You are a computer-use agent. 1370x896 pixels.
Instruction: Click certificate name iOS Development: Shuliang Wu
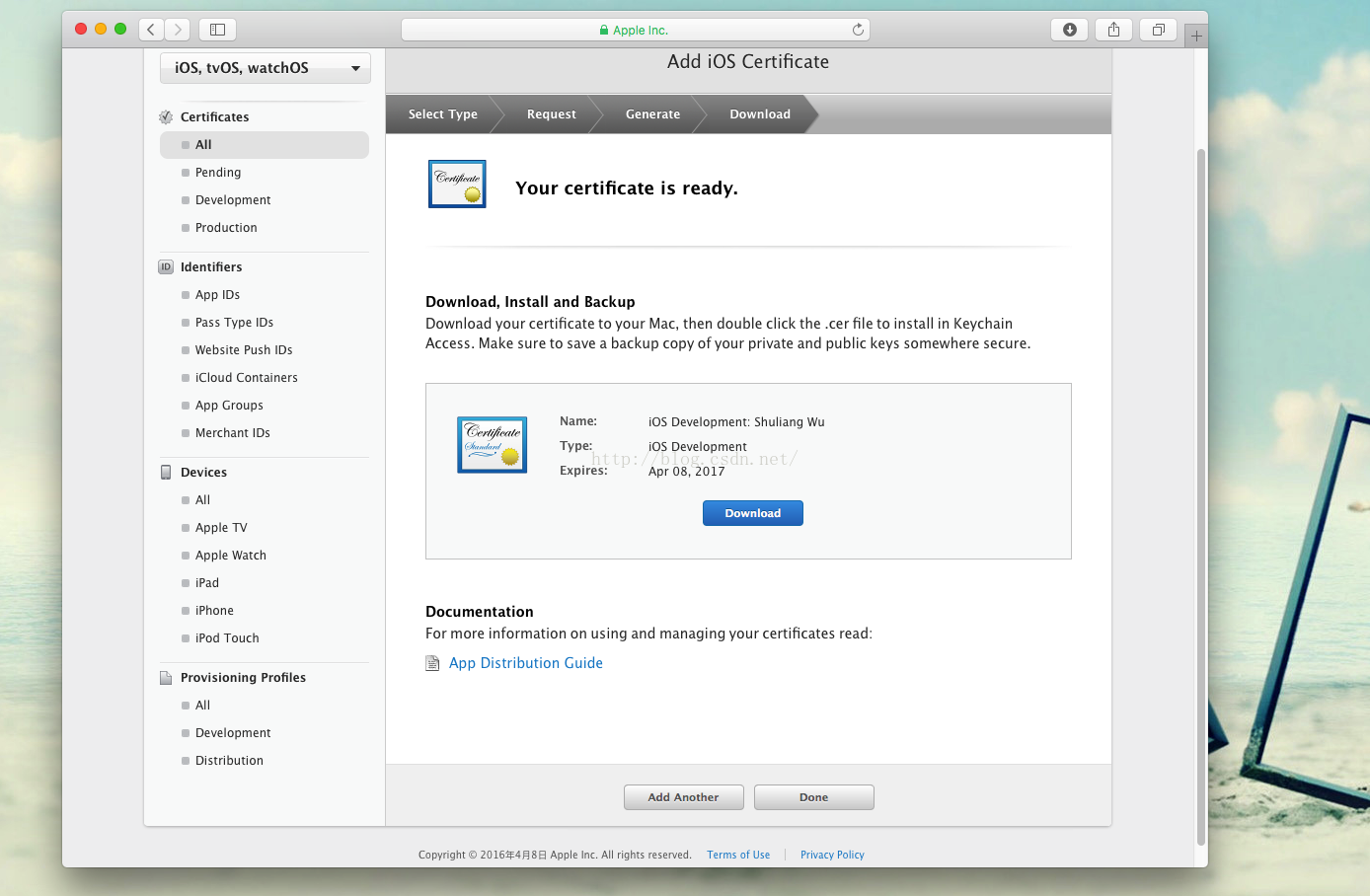pos(736,421)
